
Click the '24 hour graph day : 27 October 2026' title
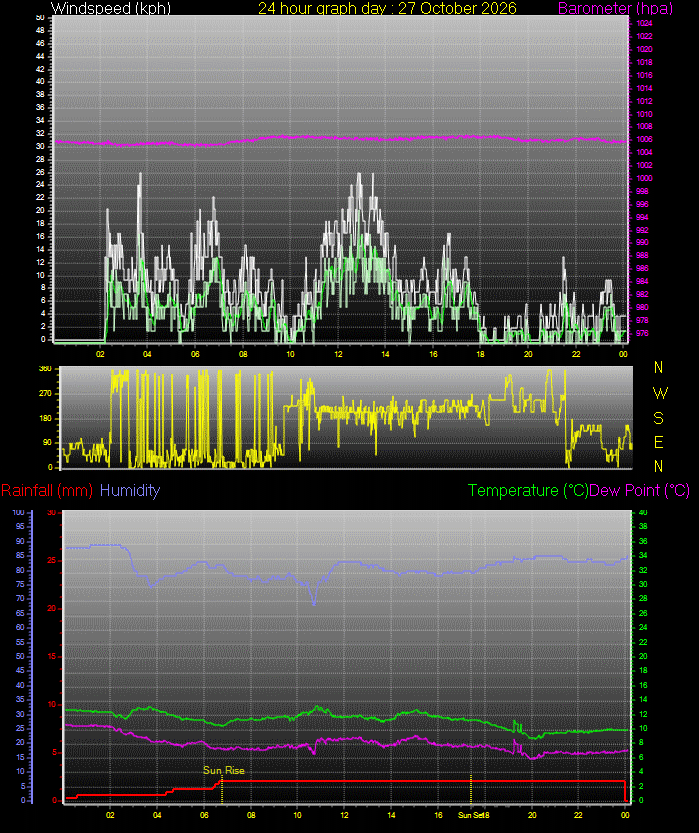click(387, 8)
